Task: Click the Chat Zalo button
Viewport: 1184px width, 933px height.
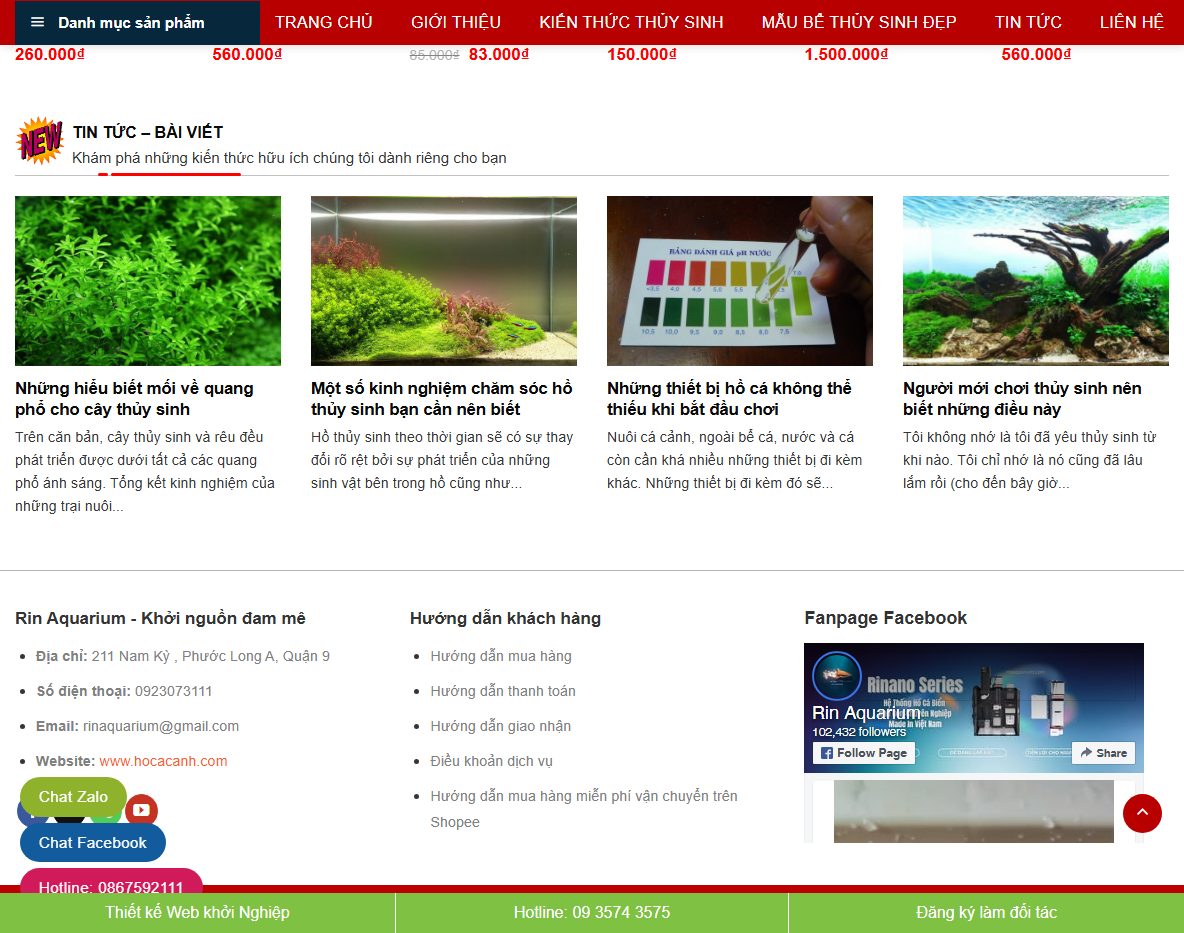Action: (x=72, y=797)
